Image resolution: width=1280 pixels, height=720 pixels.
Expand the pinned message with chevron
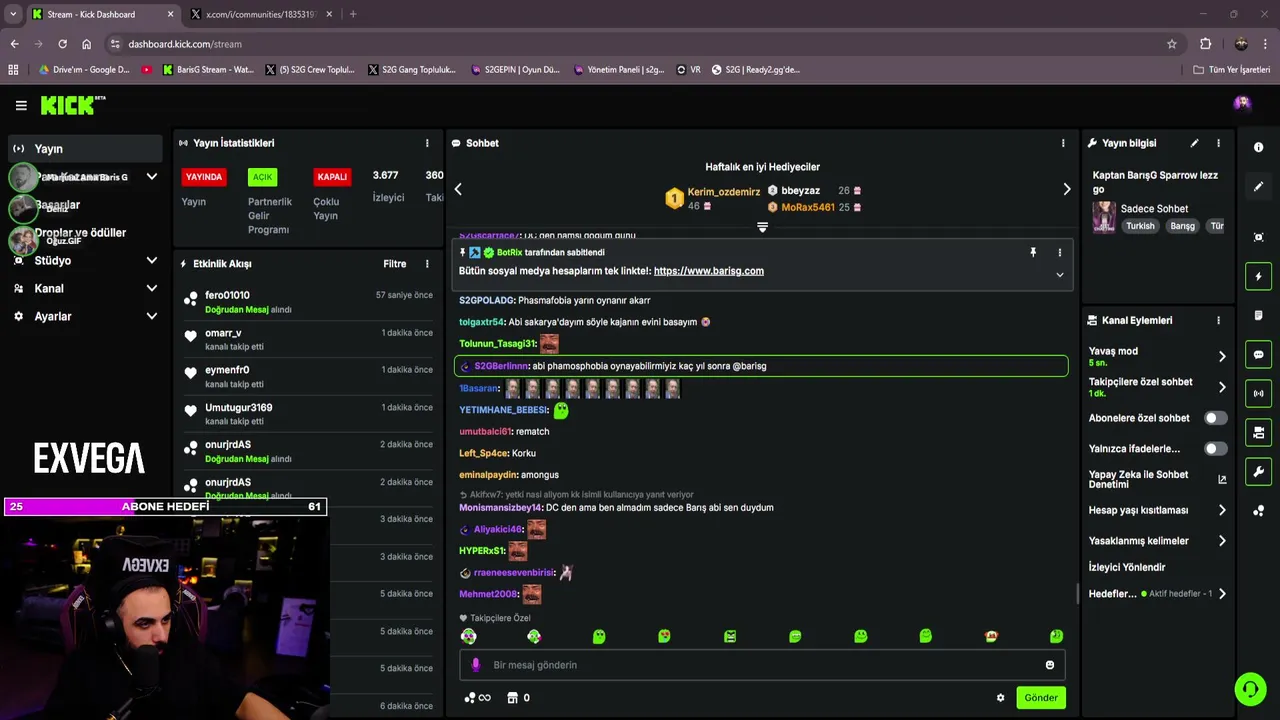click(x=1060, y=275)
